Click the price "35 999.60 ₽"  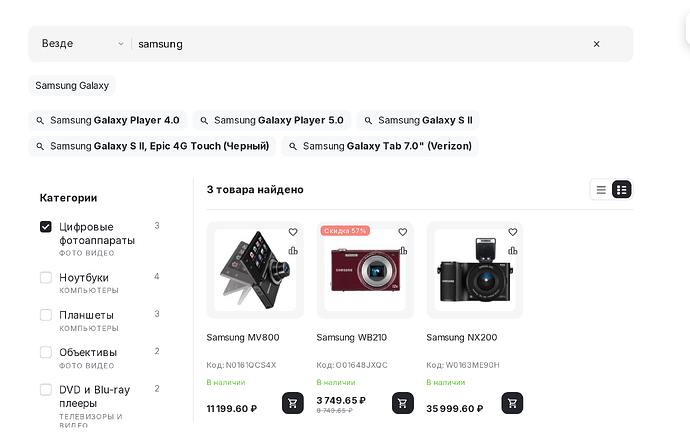point(455,409)
